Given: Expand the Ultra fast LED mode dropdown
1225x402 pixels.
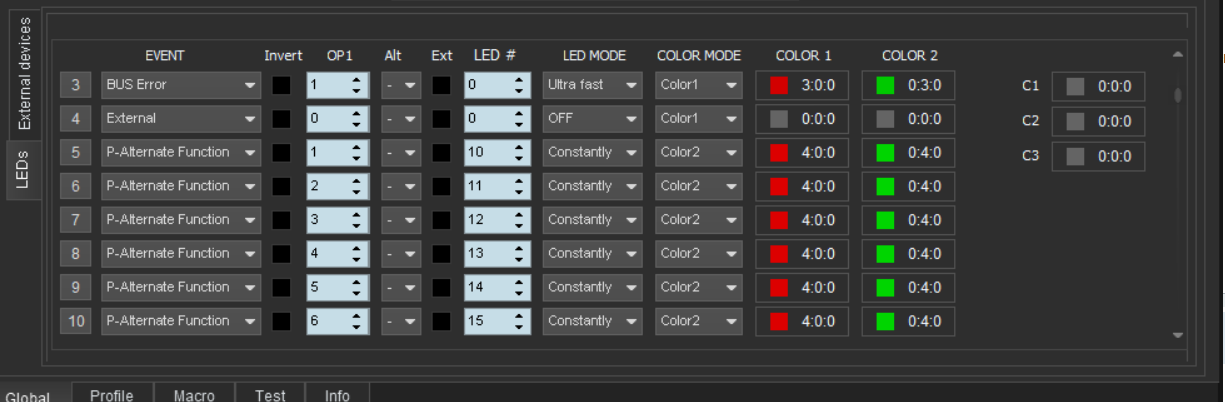Looking at the screenshot, I should pyautogui.click(x=593, y=86).
